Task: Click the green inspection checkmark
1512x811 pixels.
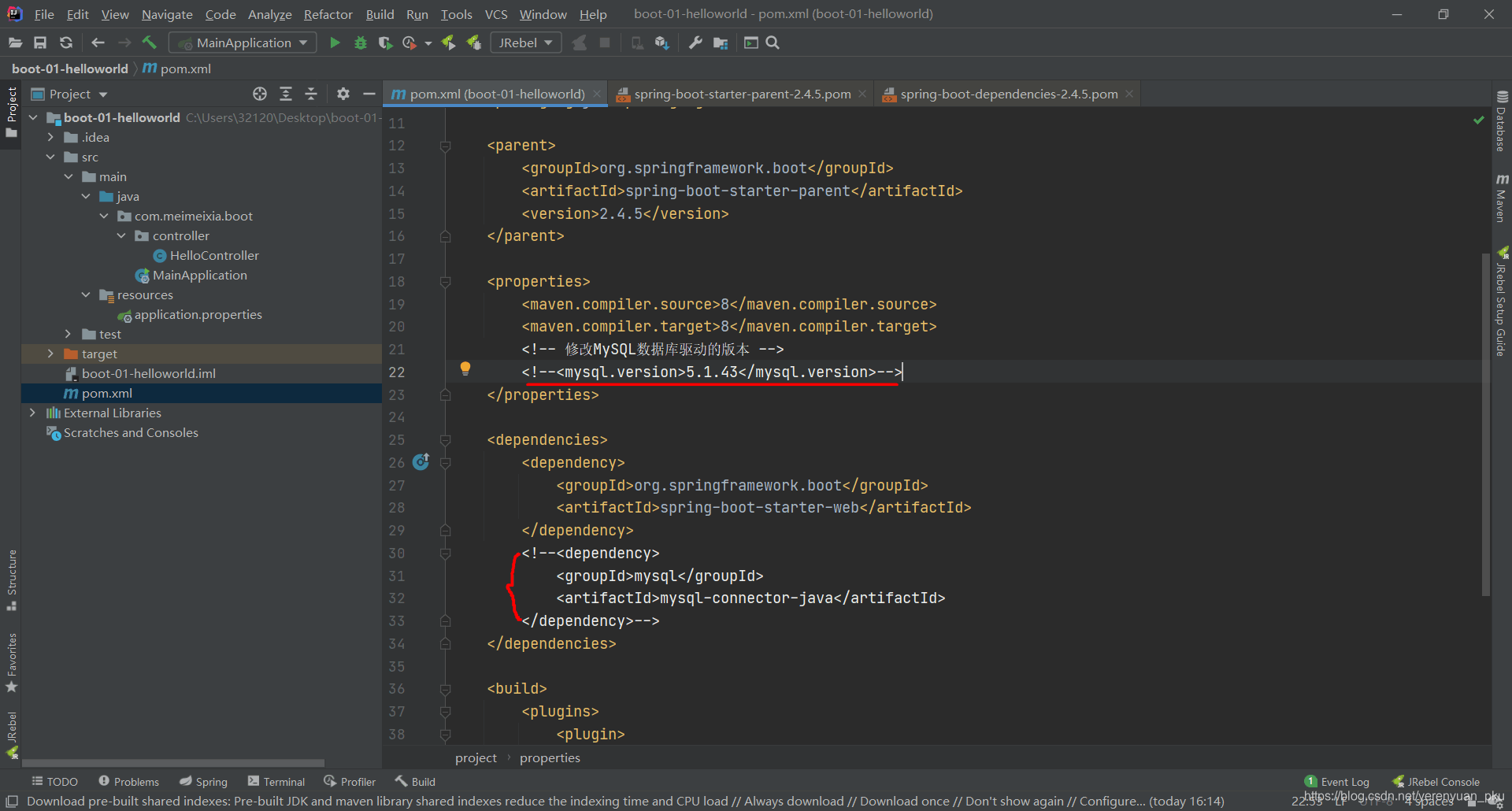Action: [x=1479, y=120]
